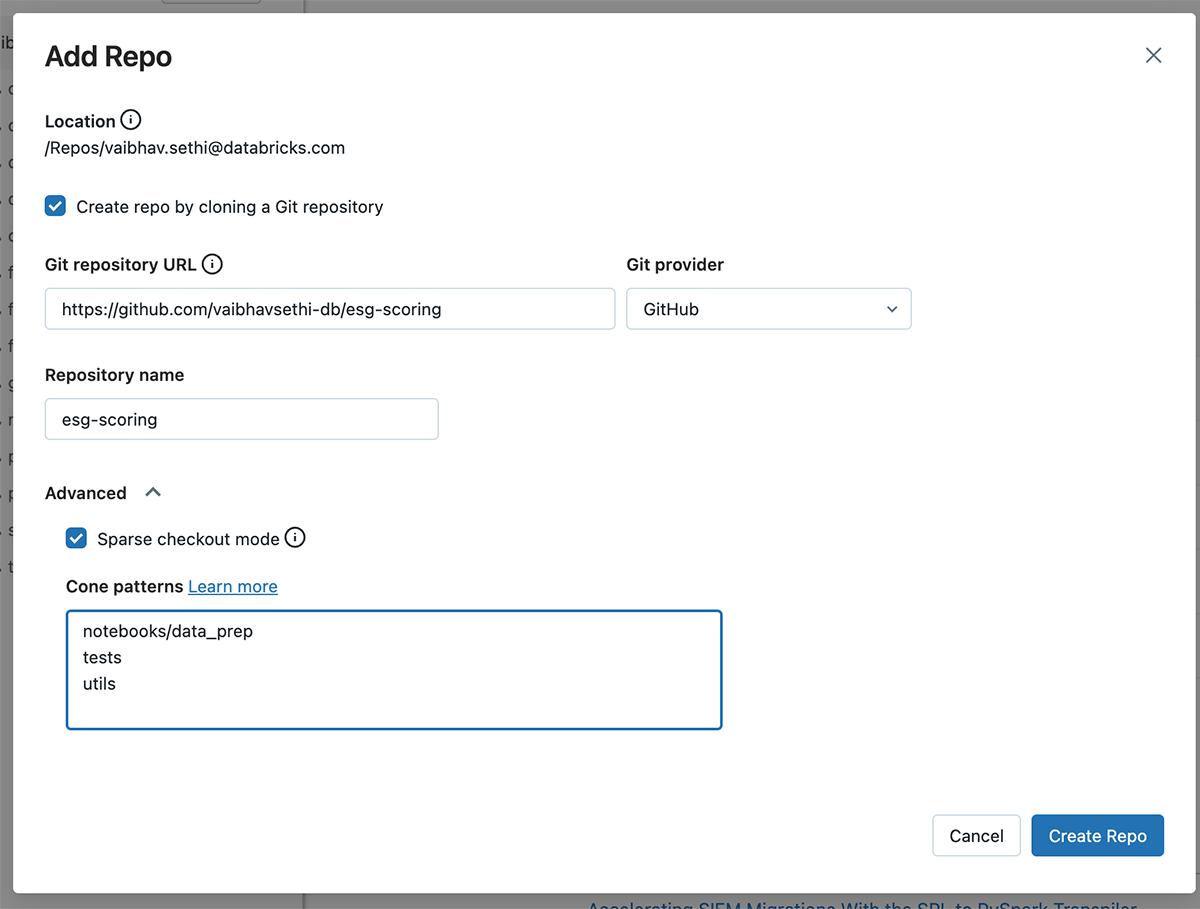The image size is (1200, 909).
Task: Click the info icon beside Location
Action: pyautogui.click(x=131, y=120)
